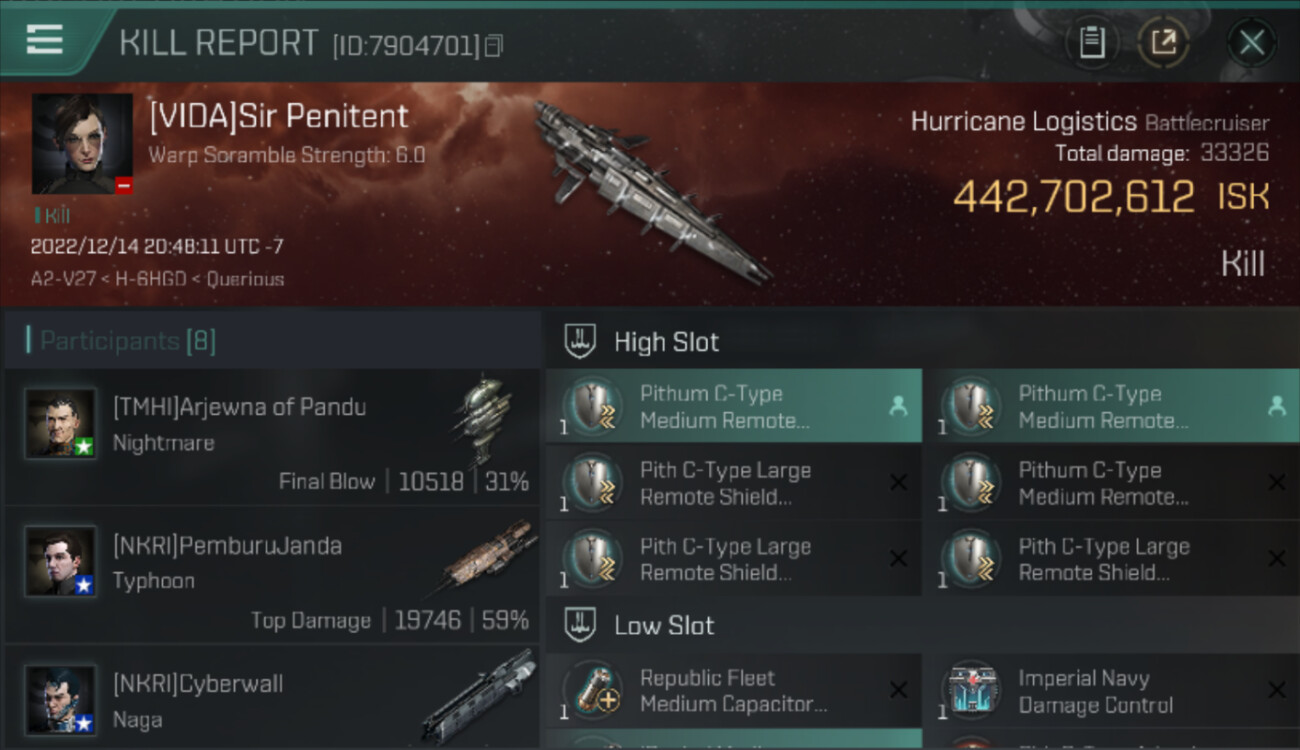Collapse the High Slot section
1300x750 pixels.
[666, 342]
